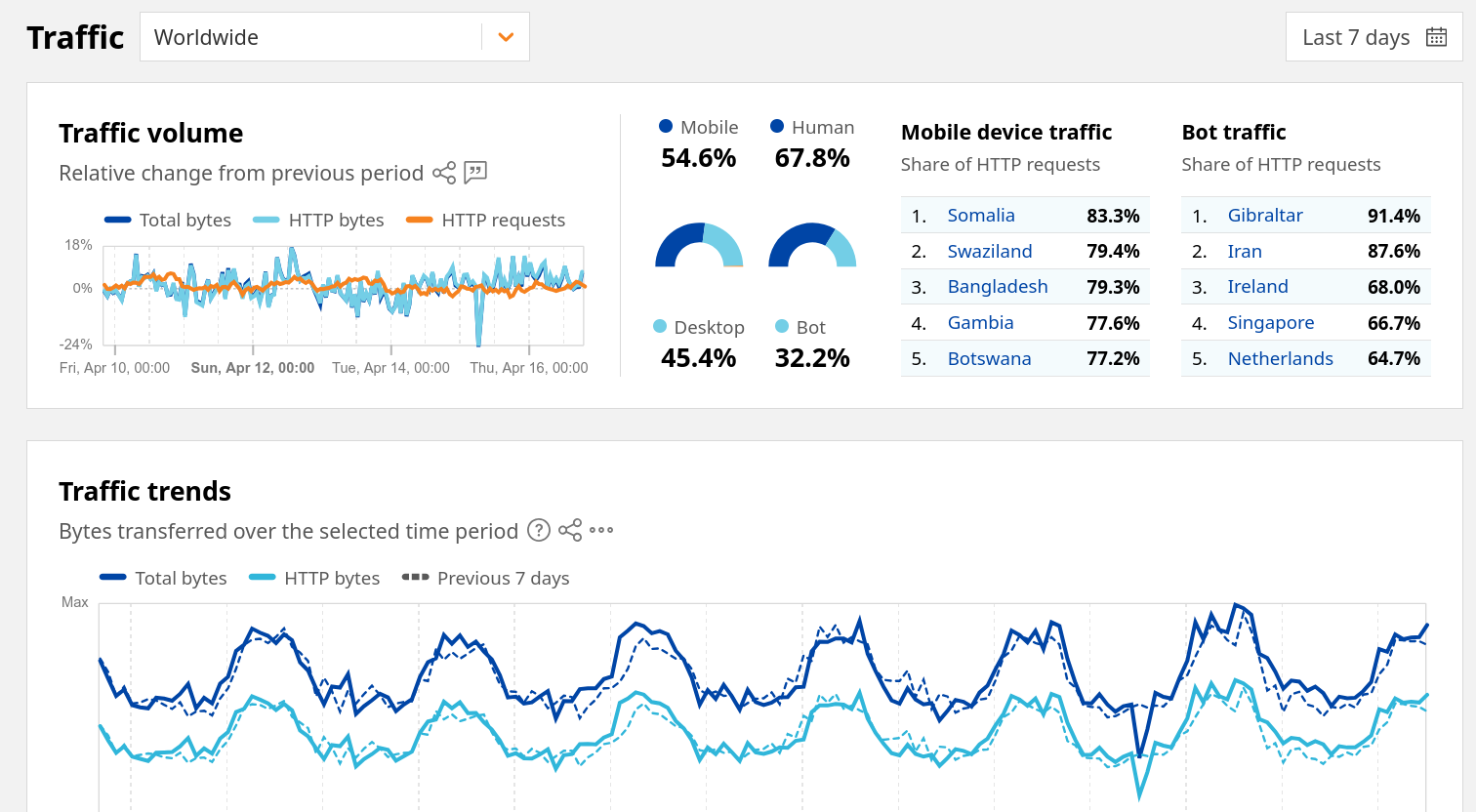Open help question mark in Traffic trends
Screen dimensions: 1476x812
coord(539,530)
